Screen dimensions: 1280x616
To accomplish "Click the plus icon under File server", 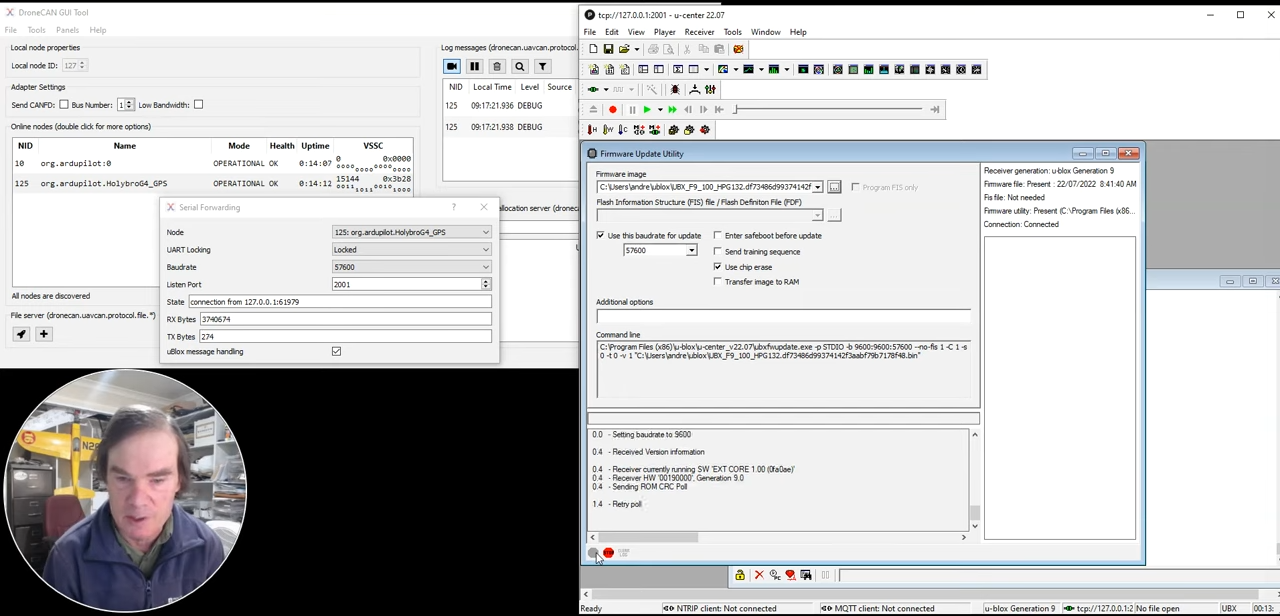I will click(43, 334).
